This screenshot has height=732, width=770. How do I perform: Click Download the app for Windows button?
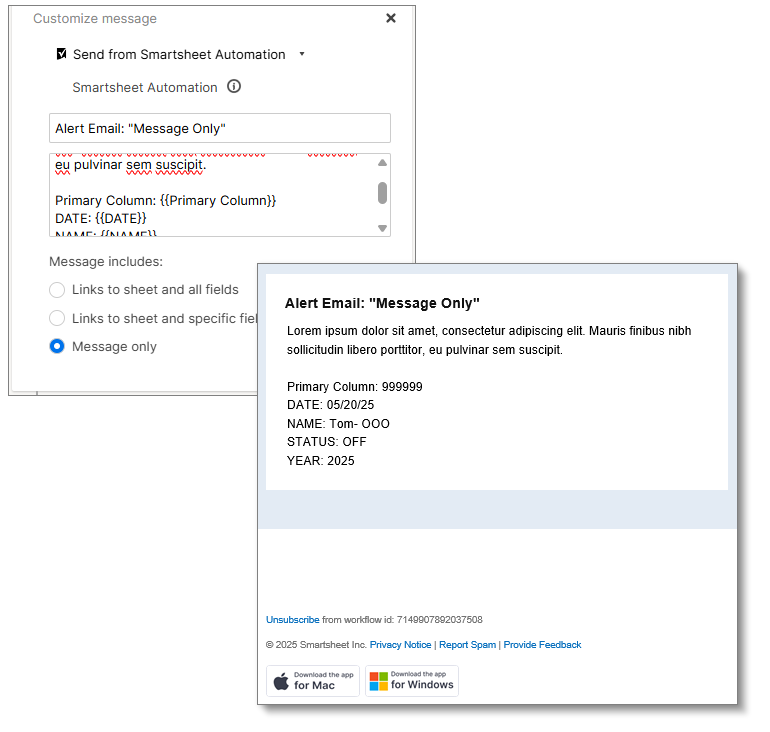pos(412,681)
